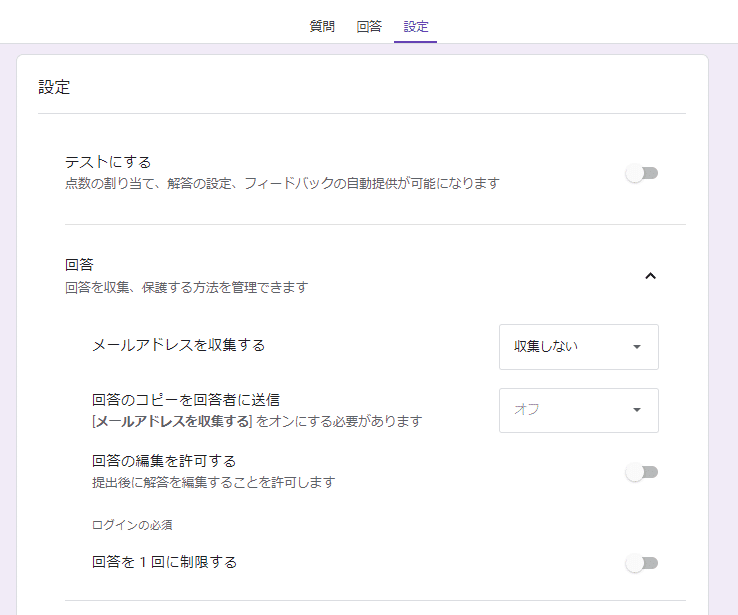Switch to the 質問 tab

(322, 26)
